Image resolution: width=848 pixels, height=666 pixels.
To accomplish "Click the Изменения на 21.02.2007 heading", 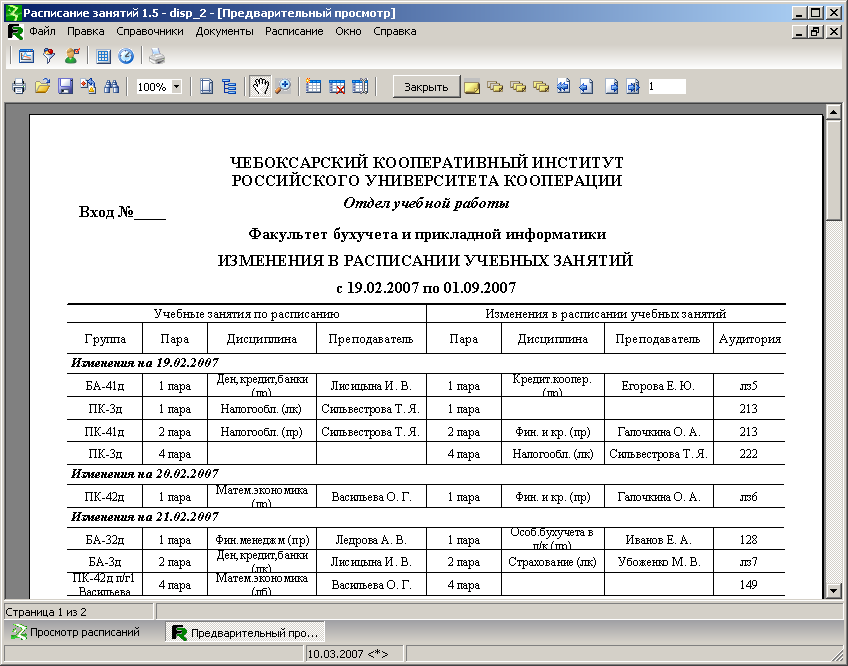I will [x=145, y=517].
